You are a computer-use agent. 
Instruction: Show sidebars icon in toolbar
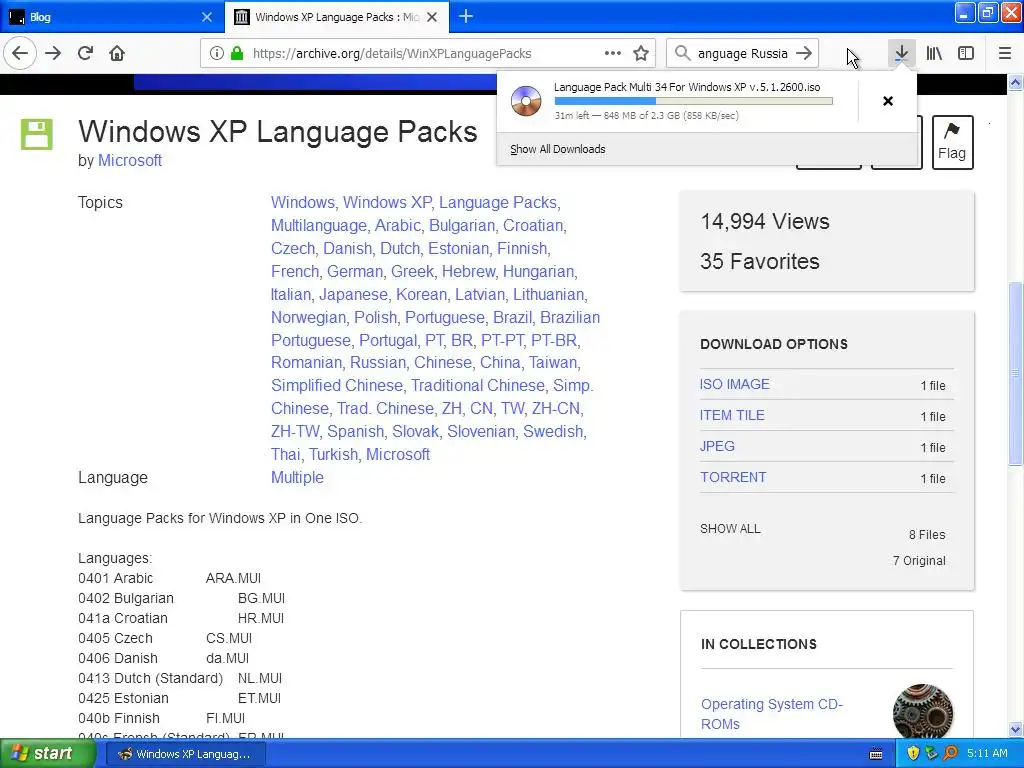(966, 54)
